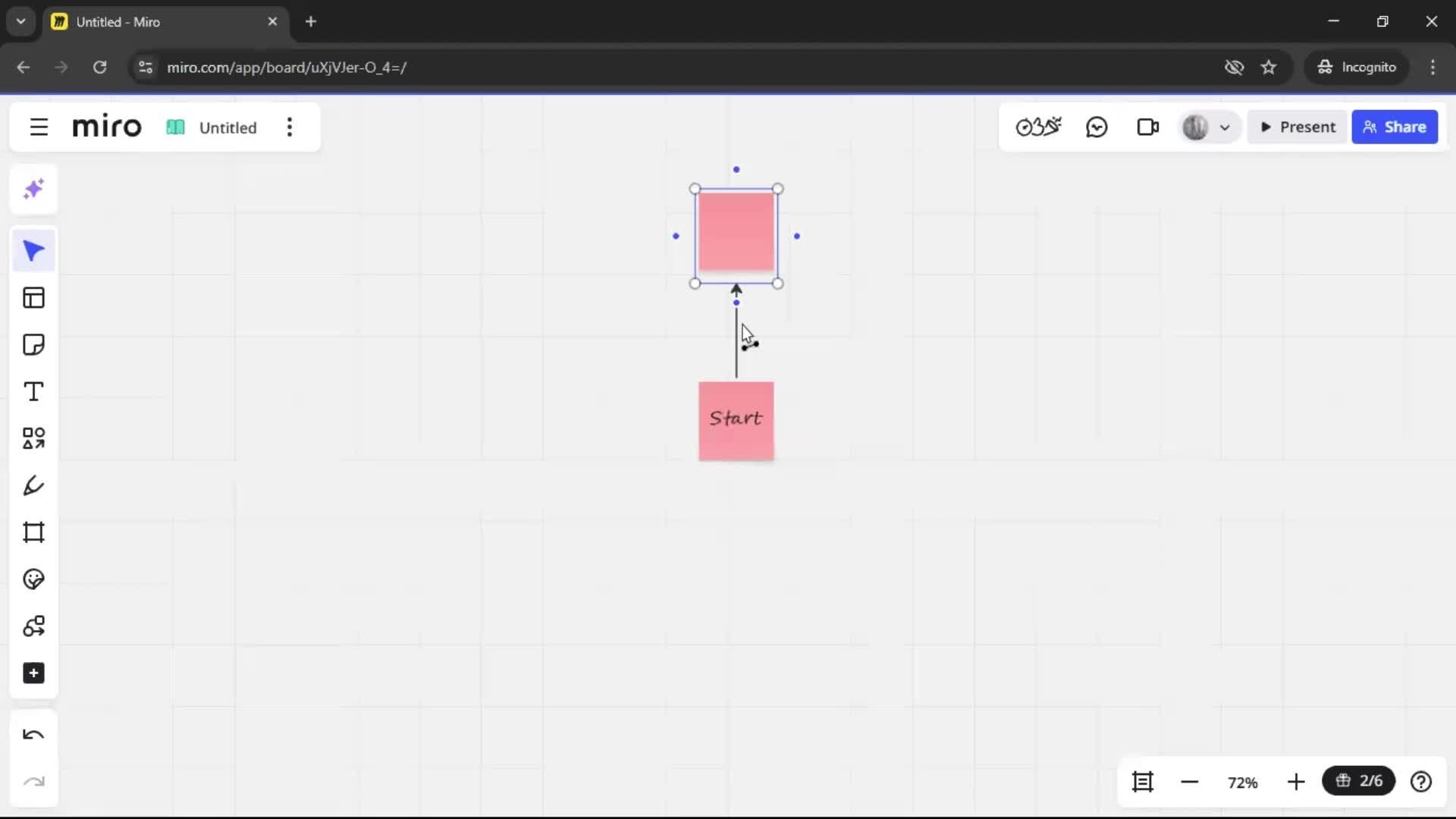
Task: View site information in address bar
Action: pyautogui.click(x=146, y=67)
